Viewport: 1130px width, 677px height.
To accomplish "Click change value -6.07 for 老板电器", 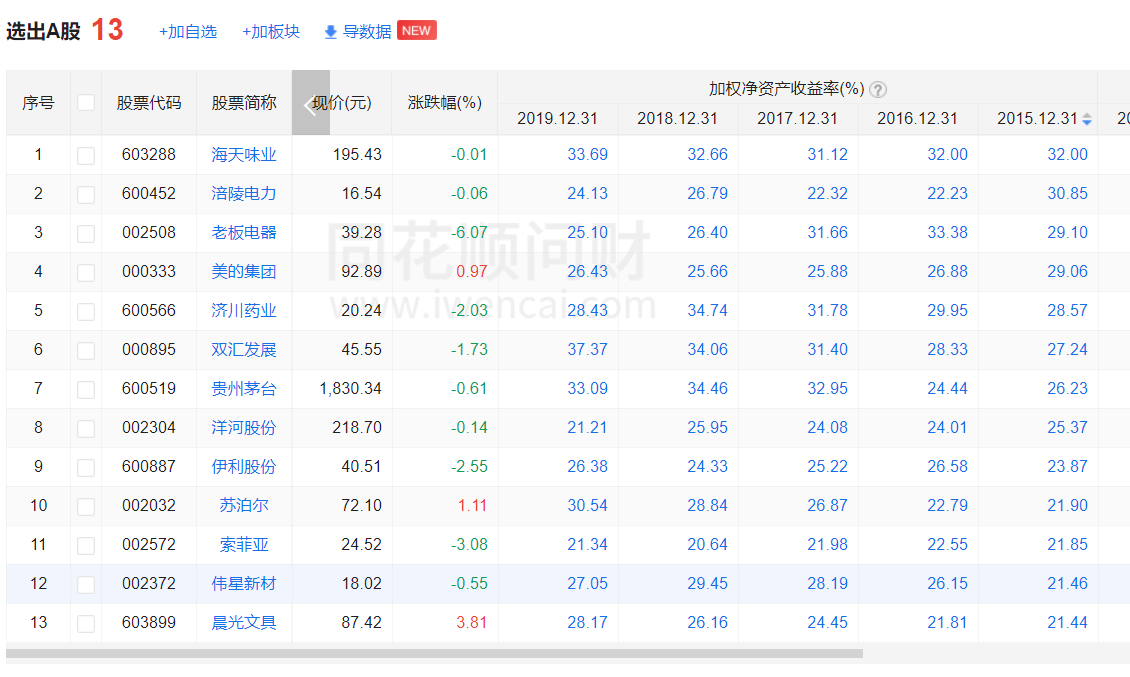I will (469, 232).
